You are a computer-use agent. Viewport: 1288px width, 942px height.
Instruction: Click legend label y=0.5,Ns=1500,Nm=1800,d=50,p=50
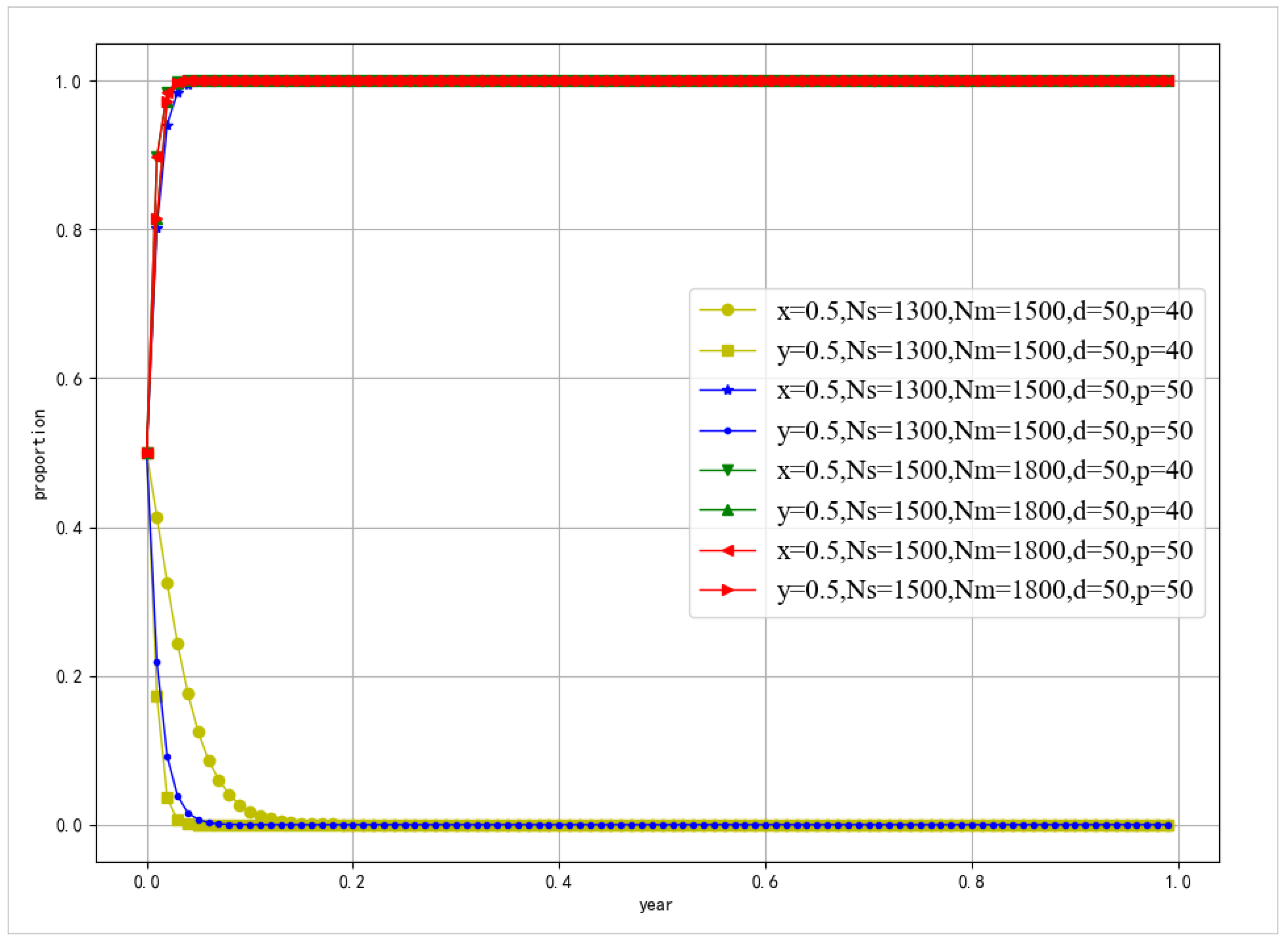point(985,591)
